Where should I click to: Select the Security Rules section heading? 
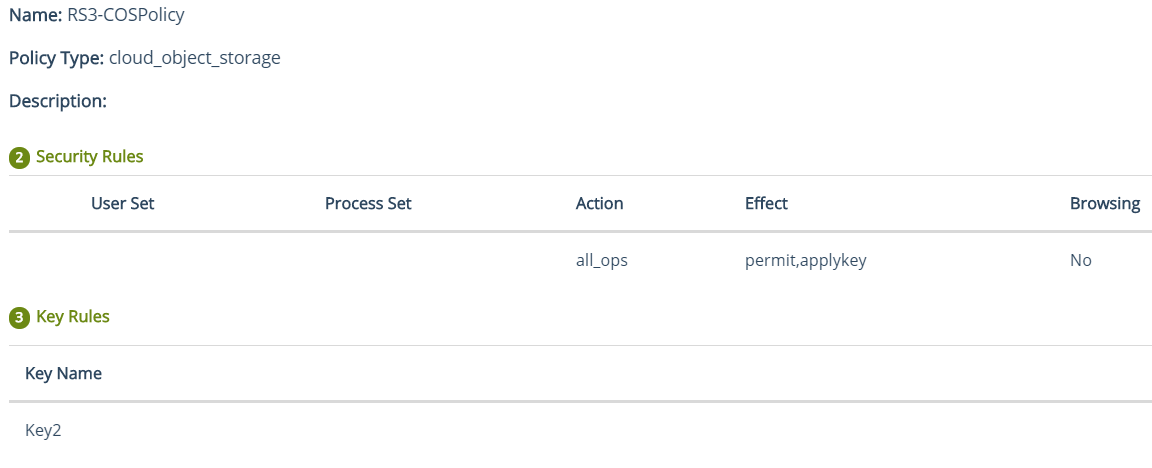pos(89,157)
